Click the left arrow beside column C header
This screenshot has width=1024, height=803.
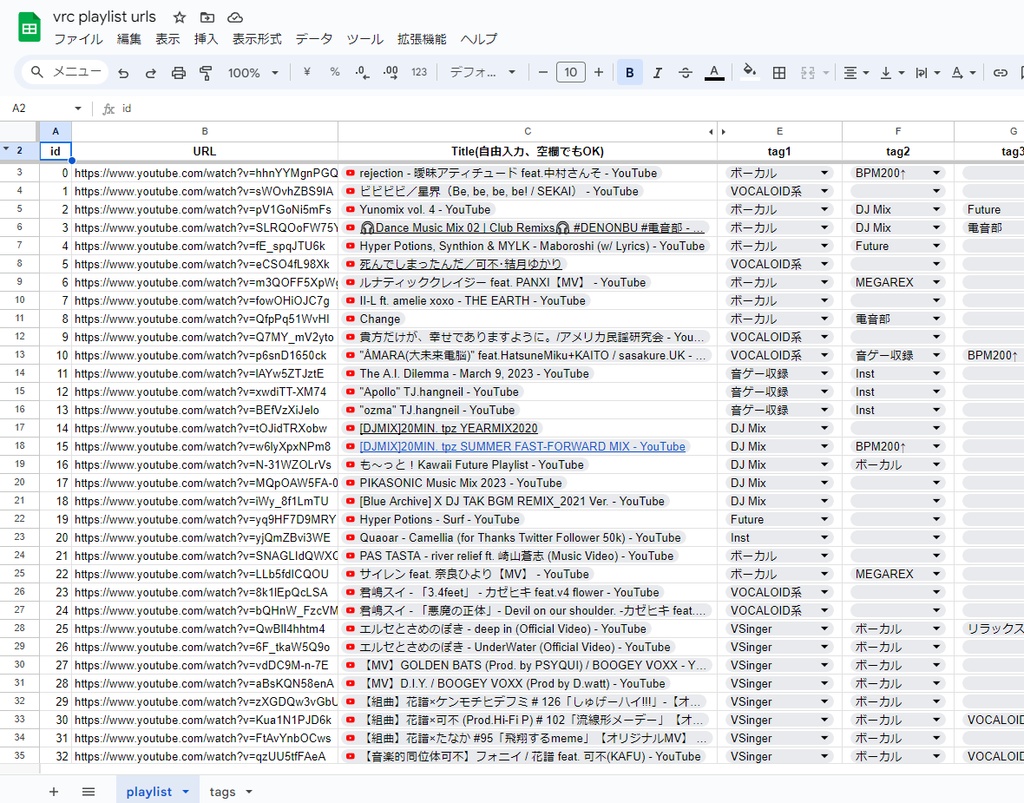click(x=711, y=132)
